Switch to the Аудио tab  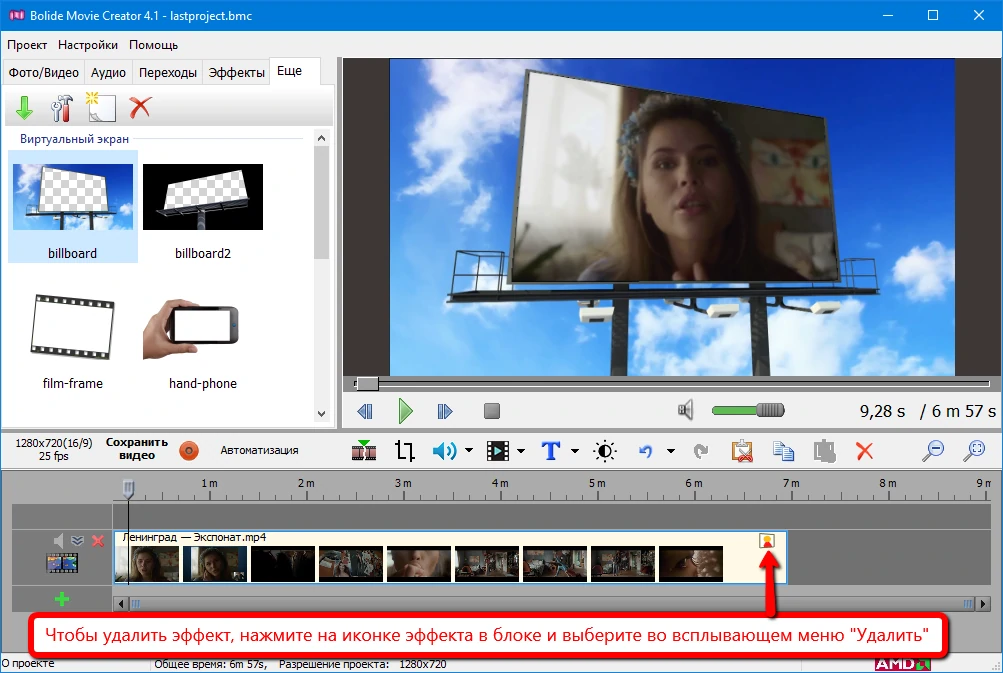tap(108, 72)
